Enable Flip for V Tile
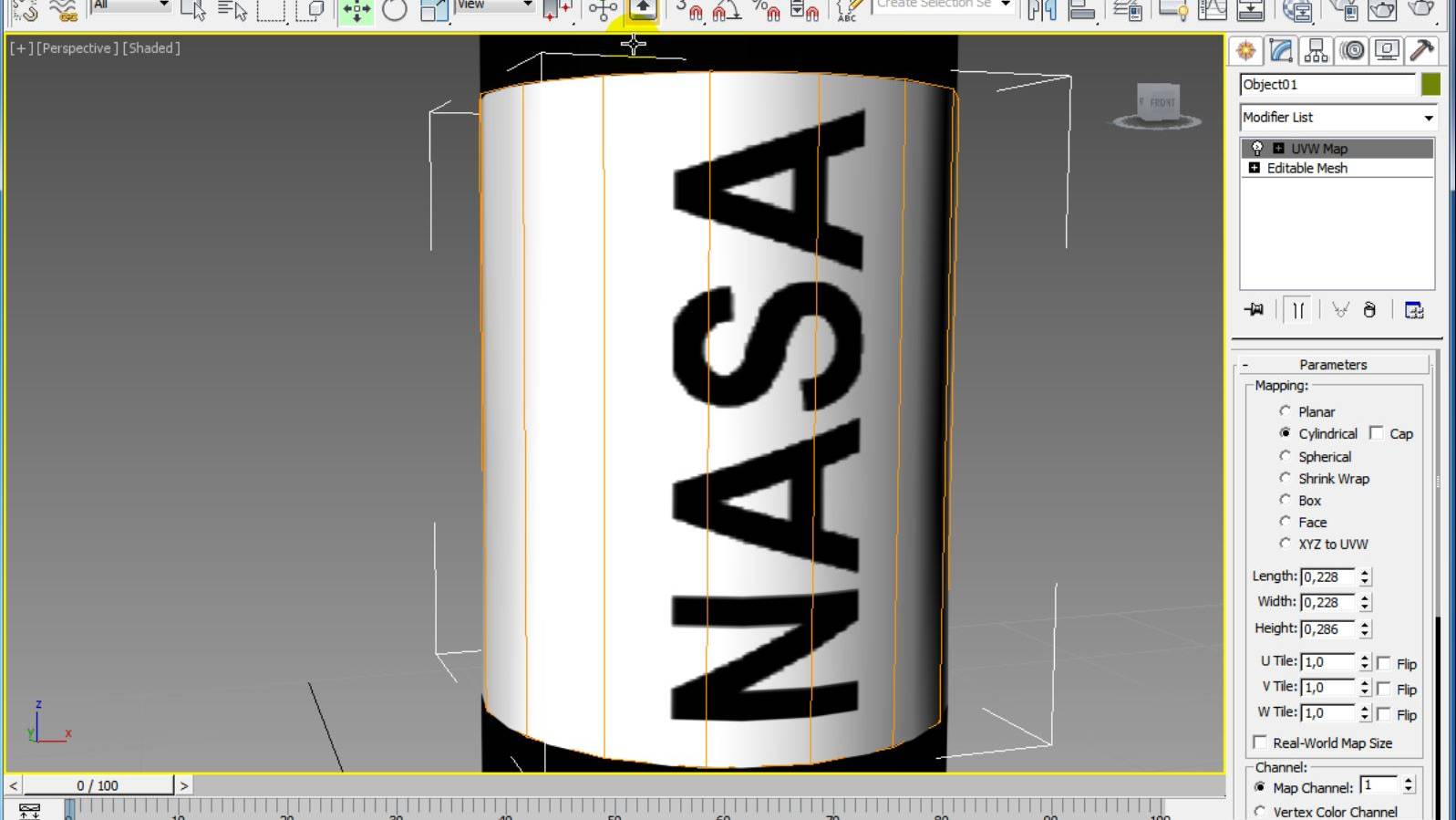 coord(1384,689)
